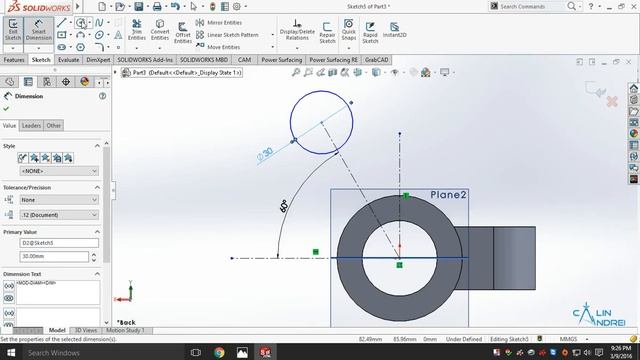Click the 30.00mm value field
The width and height of the screenshot is (640, 360).
pyautogui.click(x=54, y=256)
